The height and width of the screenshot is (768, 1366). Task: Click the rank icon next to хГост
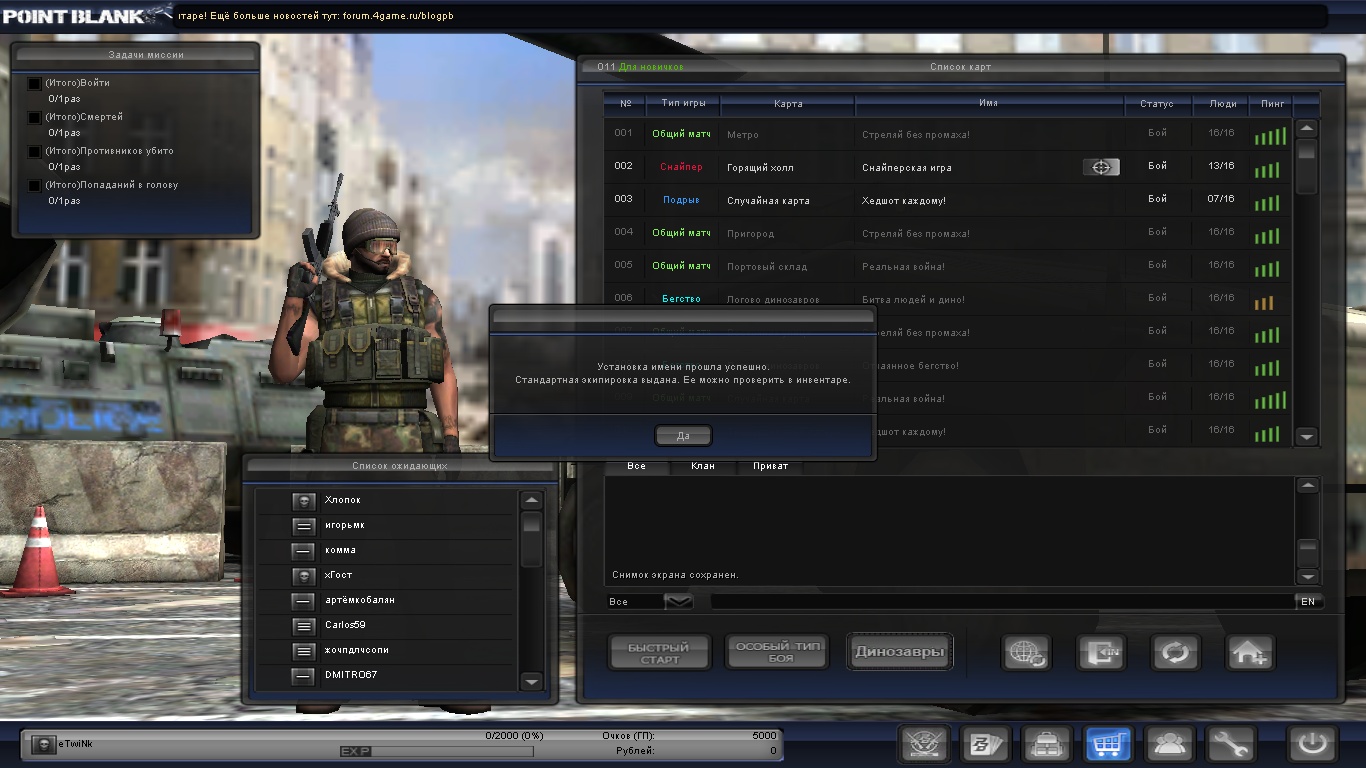304,576
